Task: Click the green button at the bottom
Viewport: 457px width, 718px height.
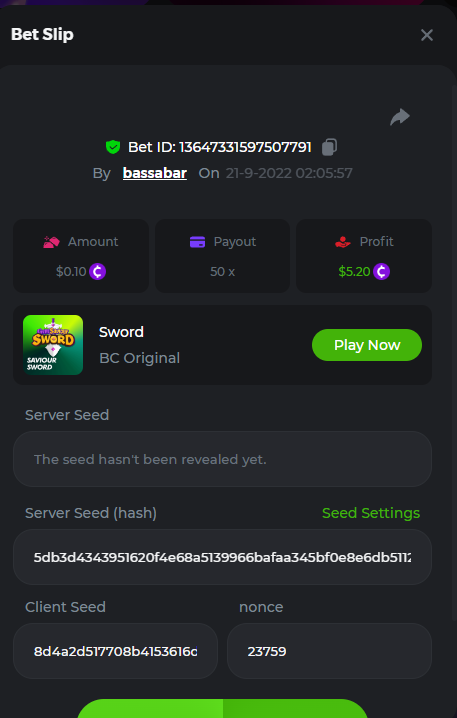Action: coord(223,708)
